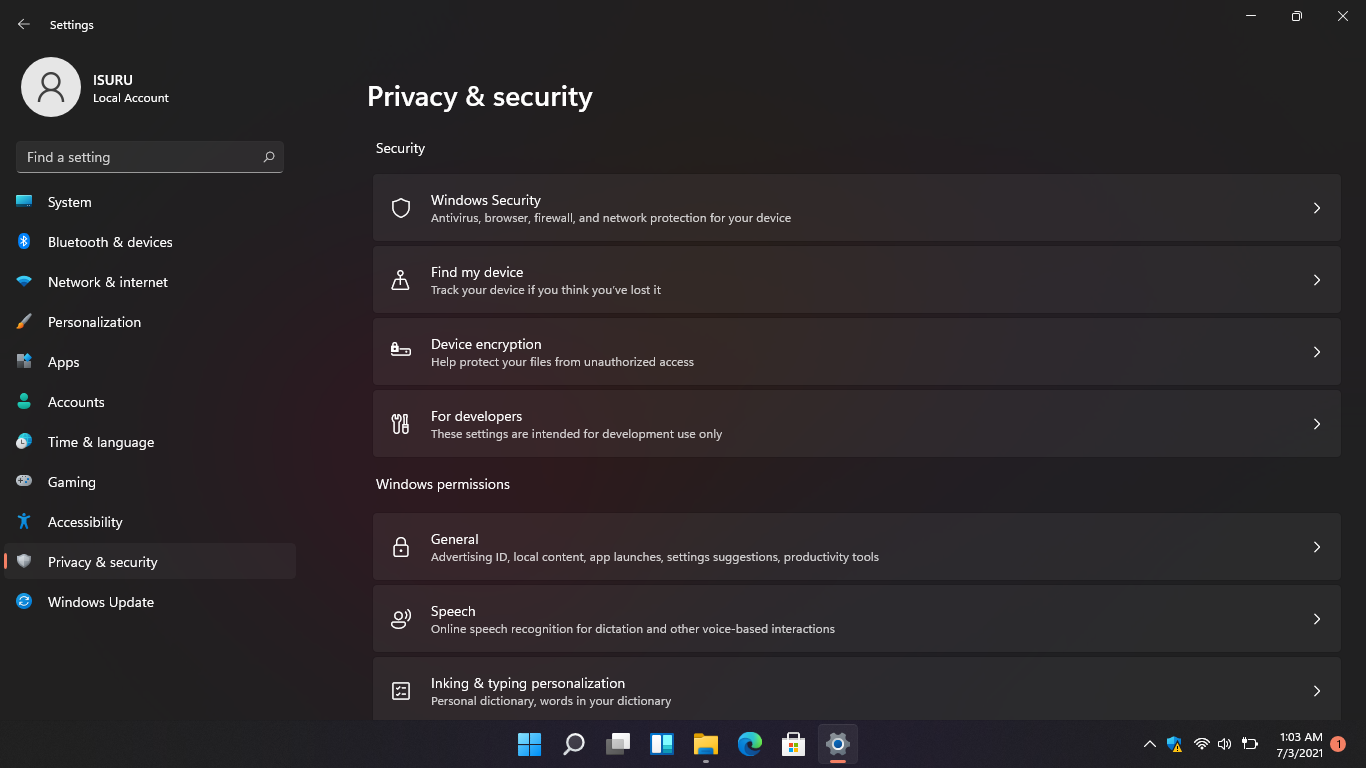Expand the Find my device chevron
Image resolution: width=1366 pixels, height=768 pixels.
click(1317, 280)
